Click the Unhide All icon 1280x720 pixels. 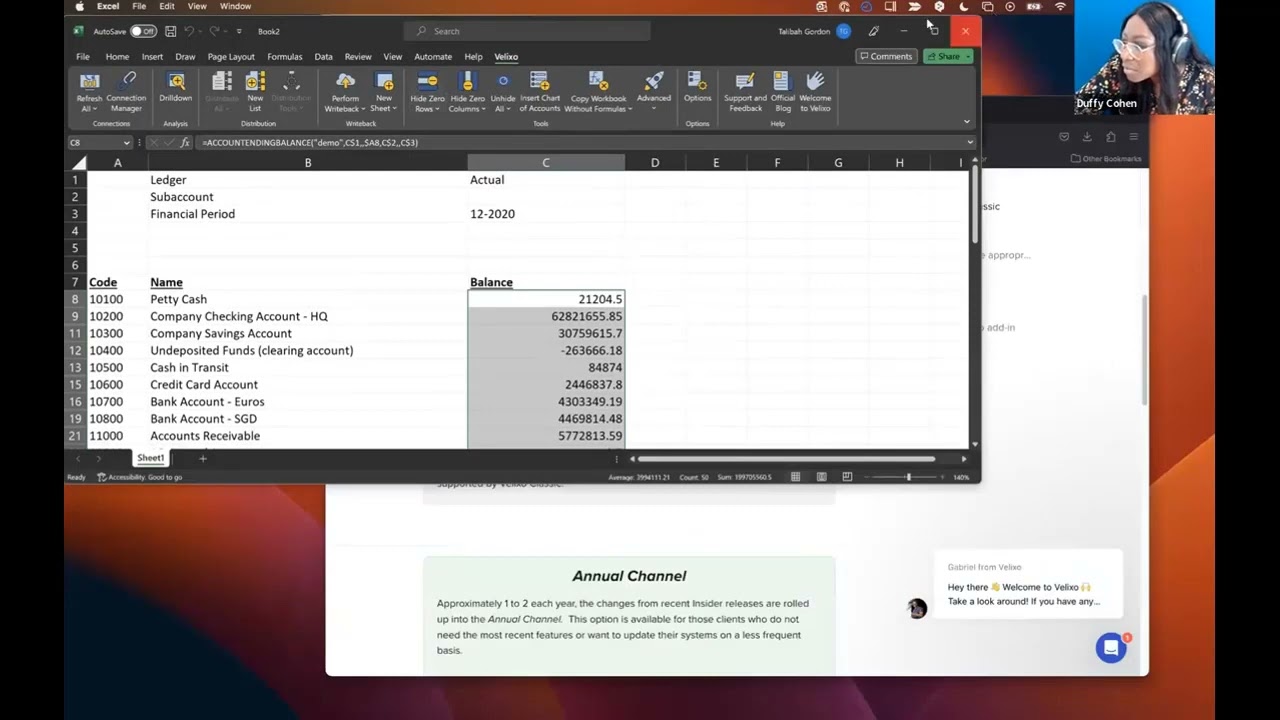coord(503,82)
